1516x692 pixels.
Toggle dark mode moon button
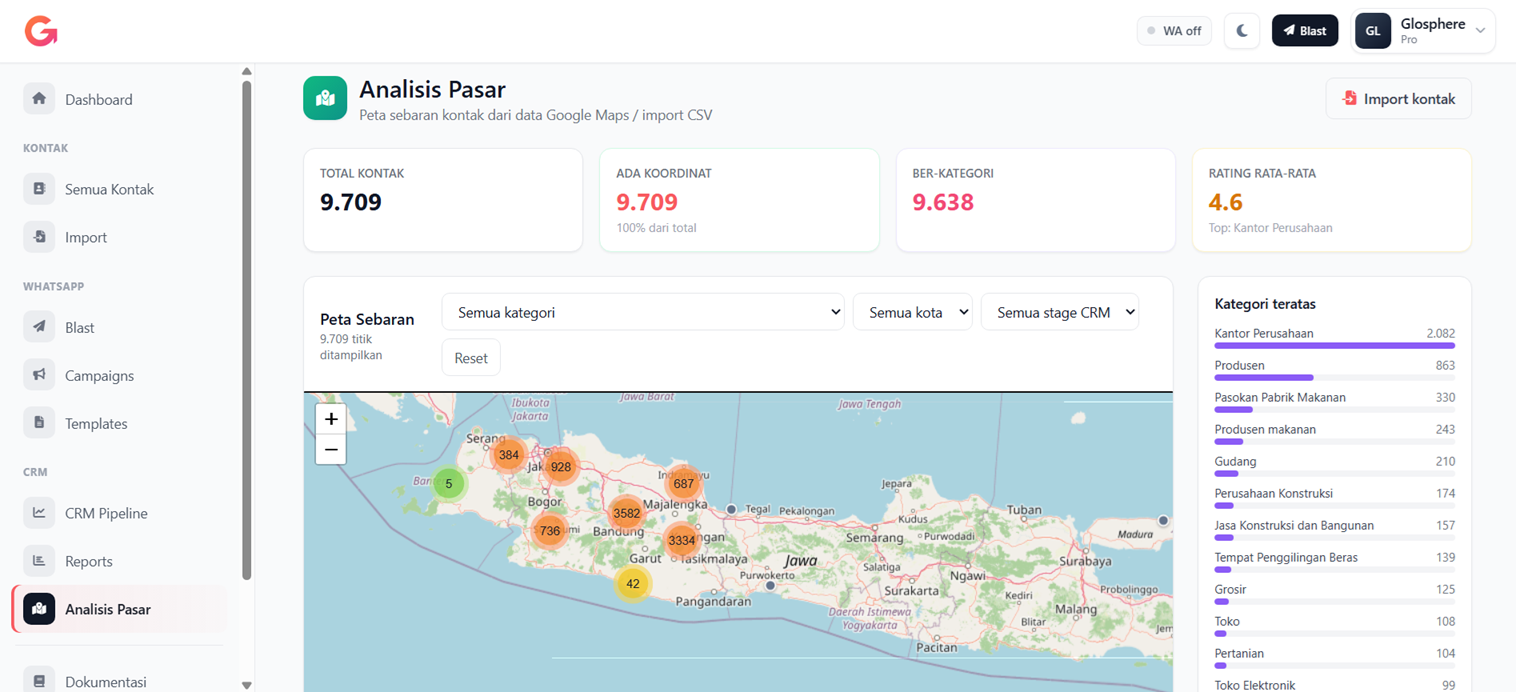pyautogui.click(x=1242, y=31)
